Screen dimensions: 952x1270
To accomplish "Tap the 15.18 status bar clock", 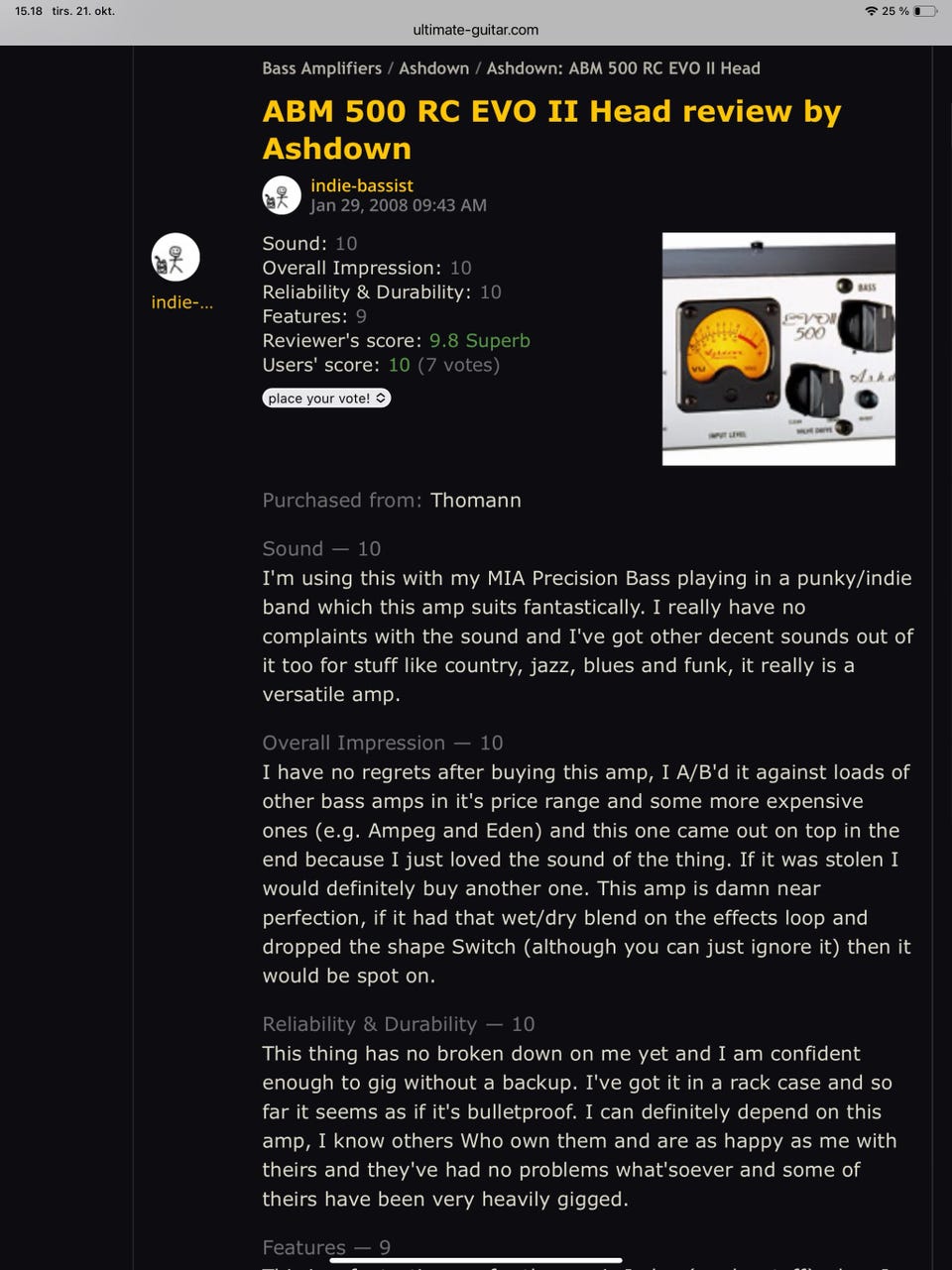I will click(29, 11).
